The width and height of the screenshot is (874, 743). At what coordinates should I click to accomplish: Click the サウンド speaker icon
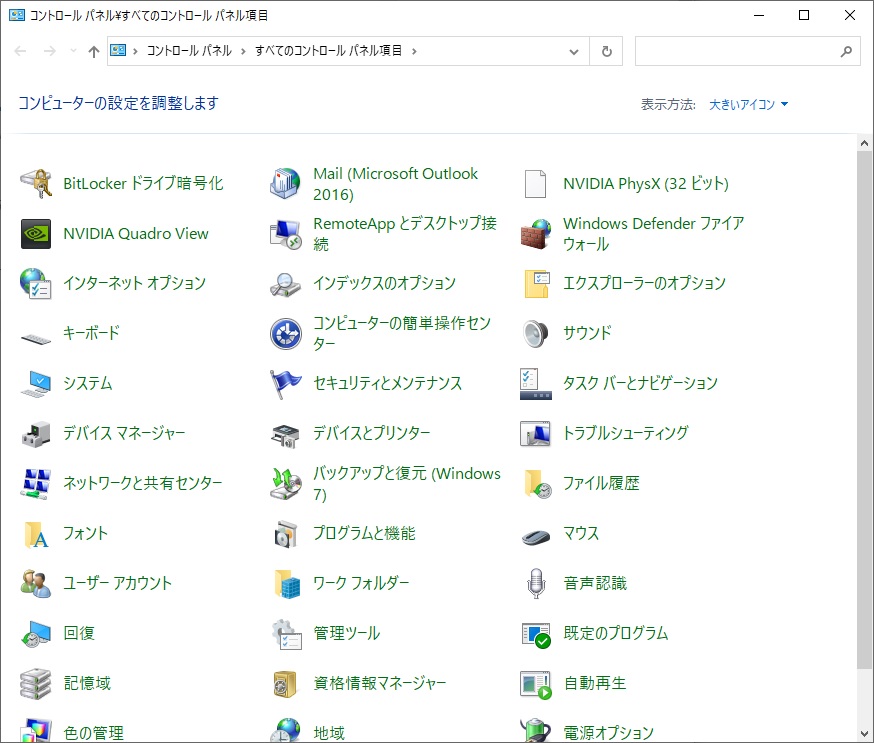[536, 334]
